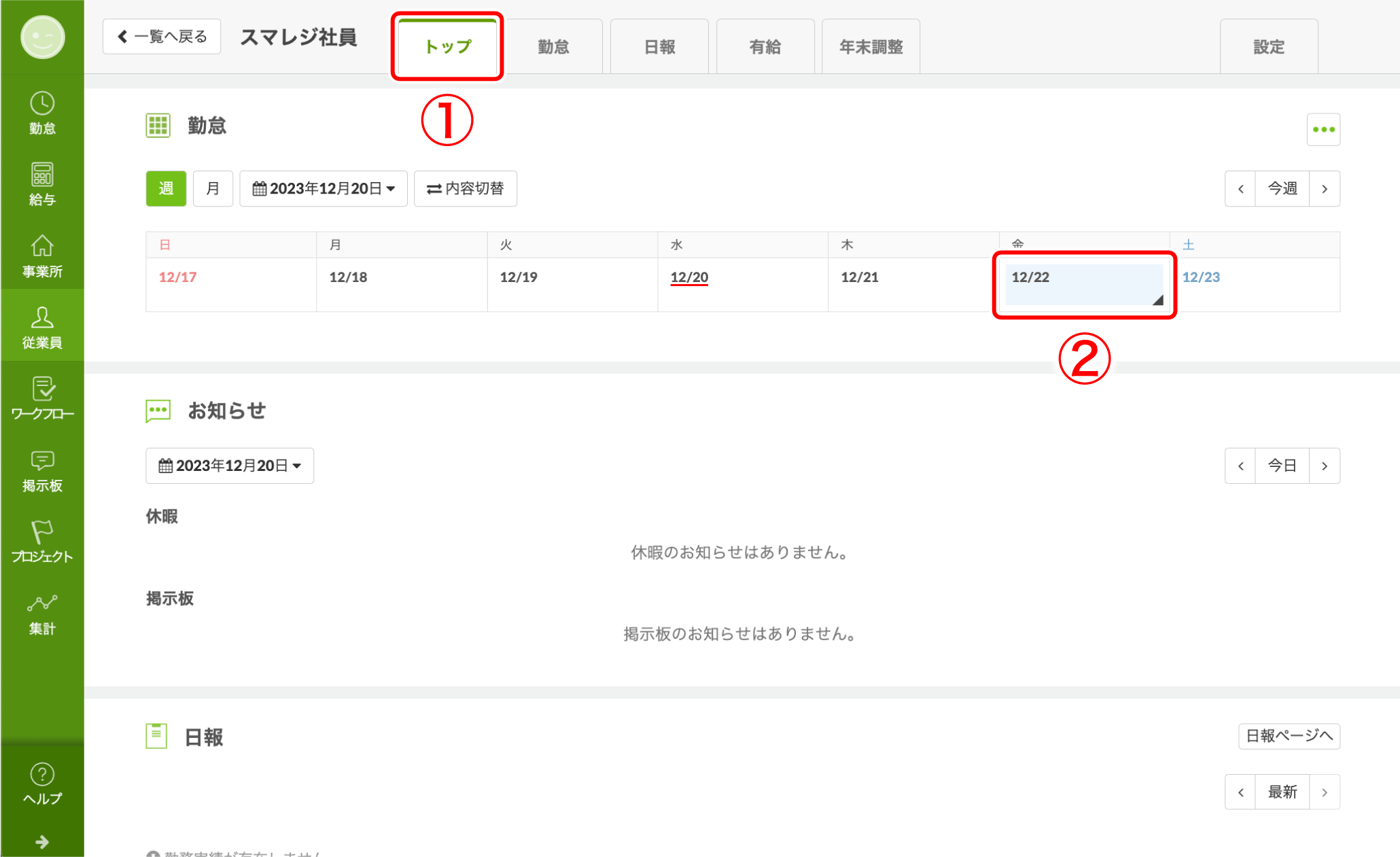Open お知らせ date dropdown 2023年12月20日
The image size is (1400, 857).
[230, 466]
